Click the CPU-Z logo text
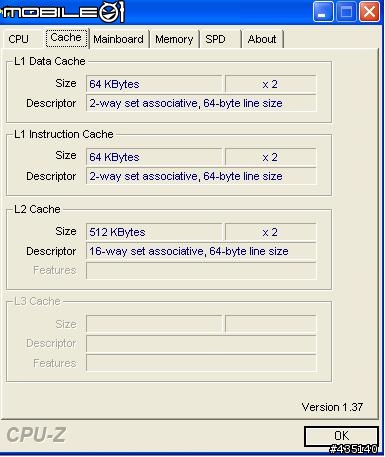This screenshot has height=457, width=385. point(36,435)
